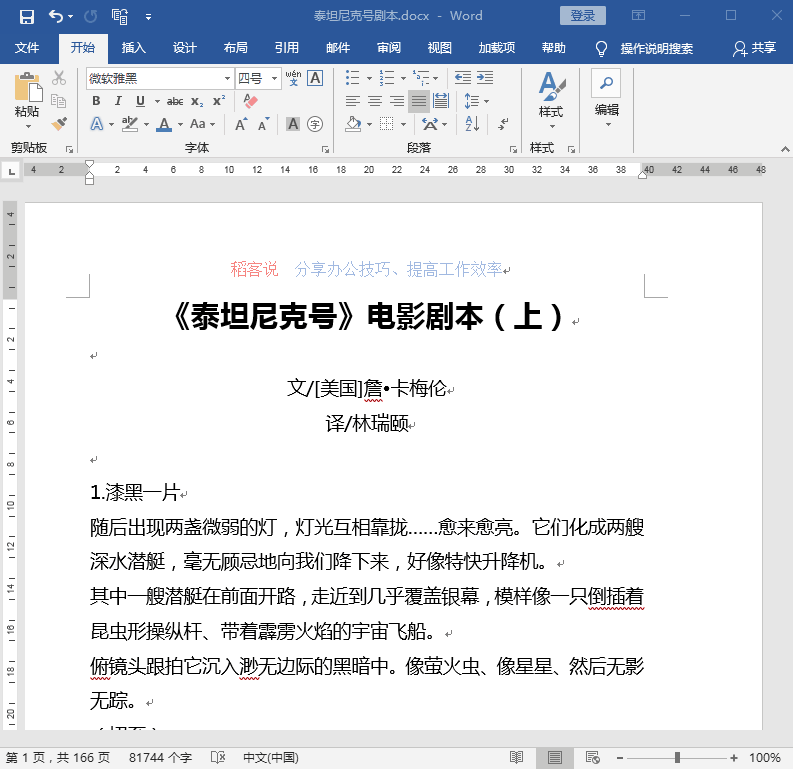Increase paragraph indent
Image resolution: width=793 pixels, height=769 pixels.
(485, 77)
